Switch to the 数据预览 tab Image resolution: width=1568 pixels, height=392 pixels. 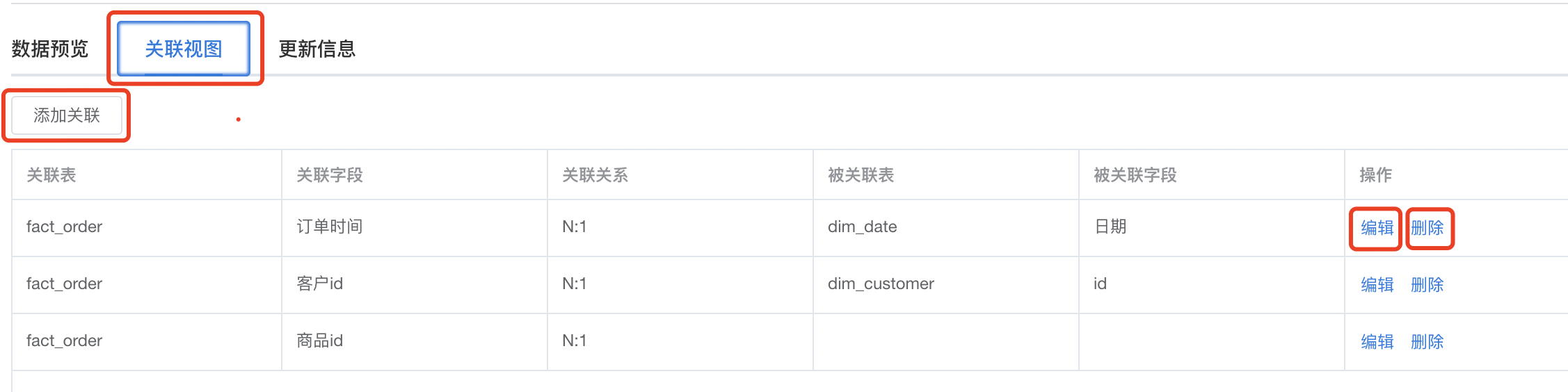50,49
